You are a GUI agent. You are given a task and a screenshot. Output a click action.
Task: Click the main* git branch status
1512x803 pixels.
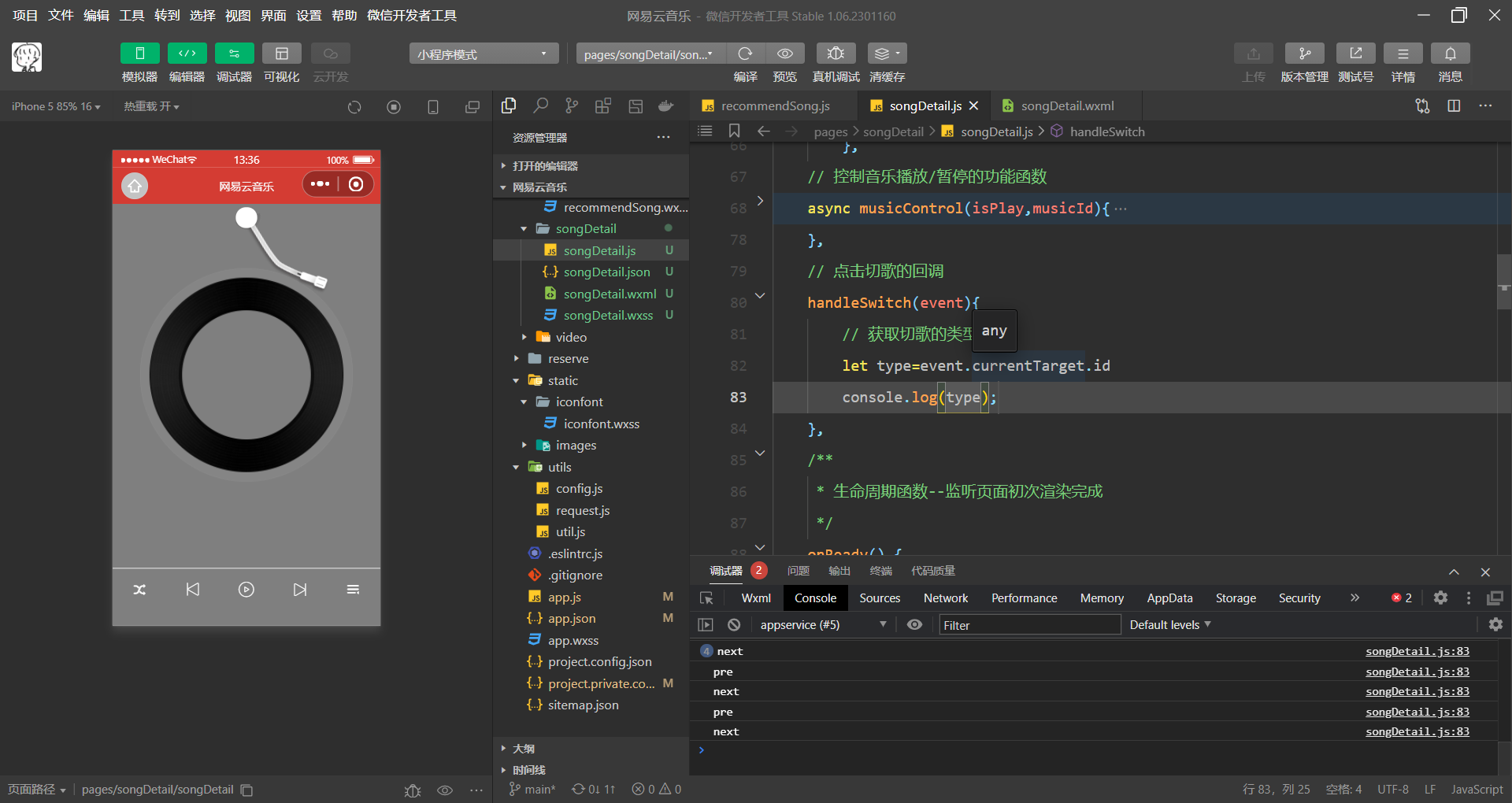[532, 789]
